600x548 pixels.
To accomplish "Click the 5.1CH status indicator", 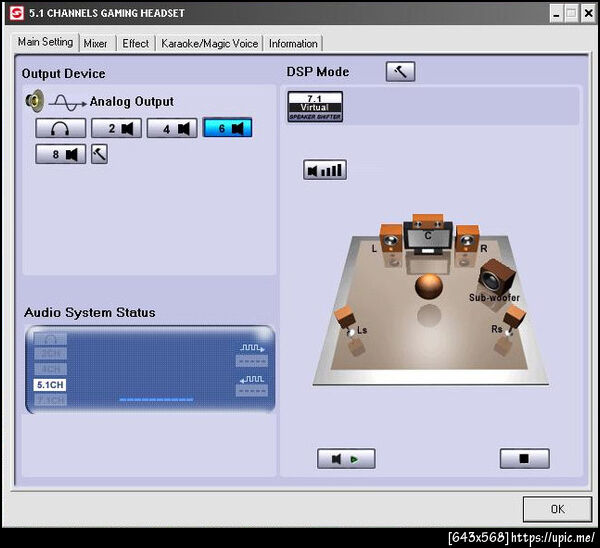I will (50, 385).
